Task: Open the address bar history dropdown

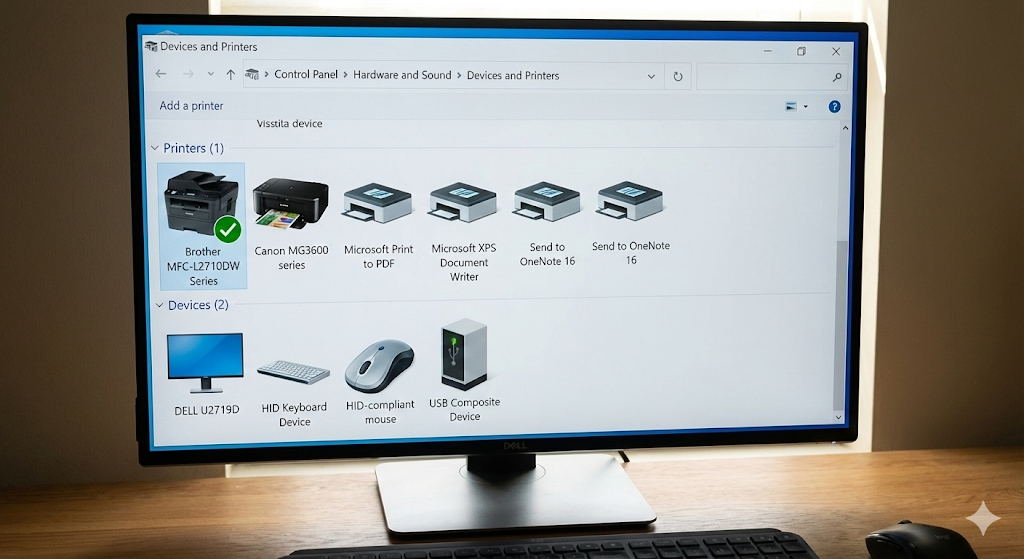Action: (x=651, y=76)
